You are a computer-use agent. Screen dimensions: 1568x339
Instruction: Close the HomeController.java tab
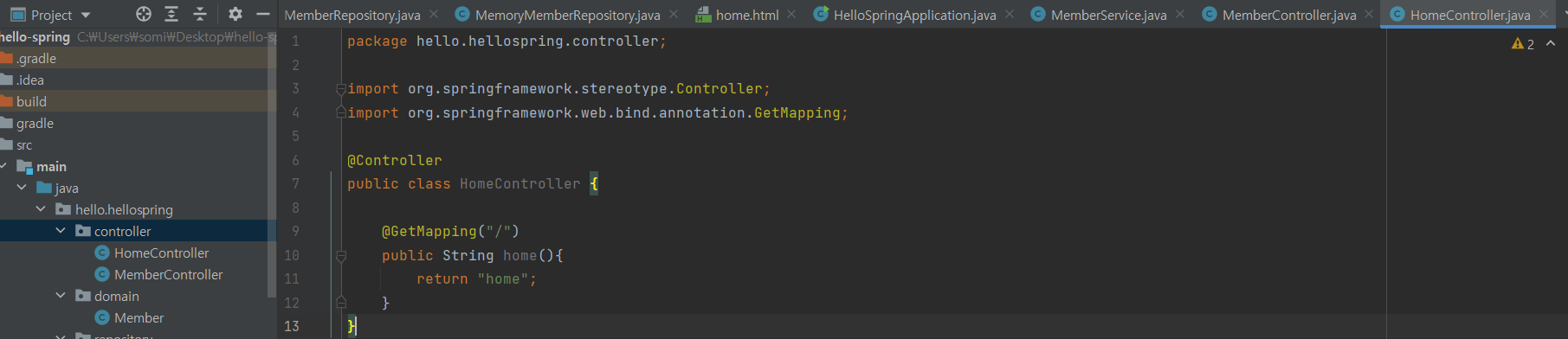pyautogui.click(x=1544, y=15)
